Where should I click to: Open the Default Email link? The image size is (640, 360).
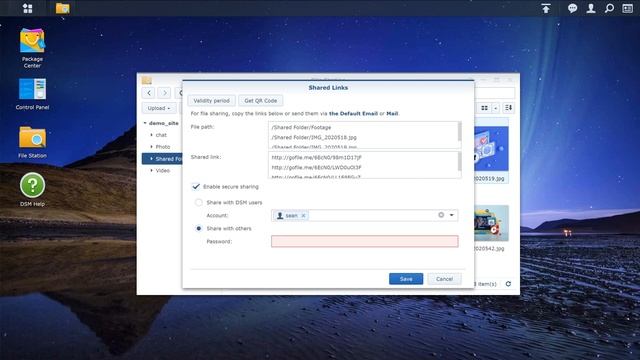(x=353, y=113)
